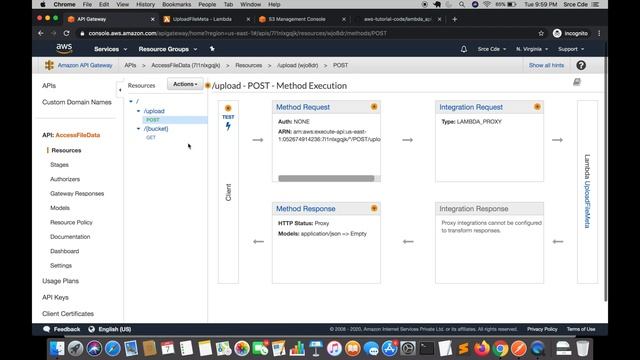The image size is (640, 360).
Task: Open Finder from the Dock
Action: [x=57, y=349]
